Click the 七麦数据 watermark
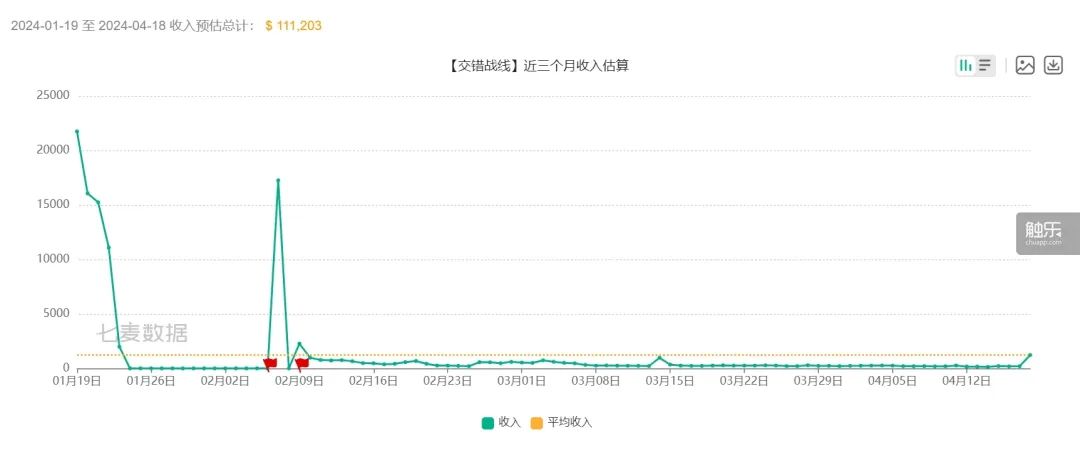The image size is (1080, 468). [142, 333]
